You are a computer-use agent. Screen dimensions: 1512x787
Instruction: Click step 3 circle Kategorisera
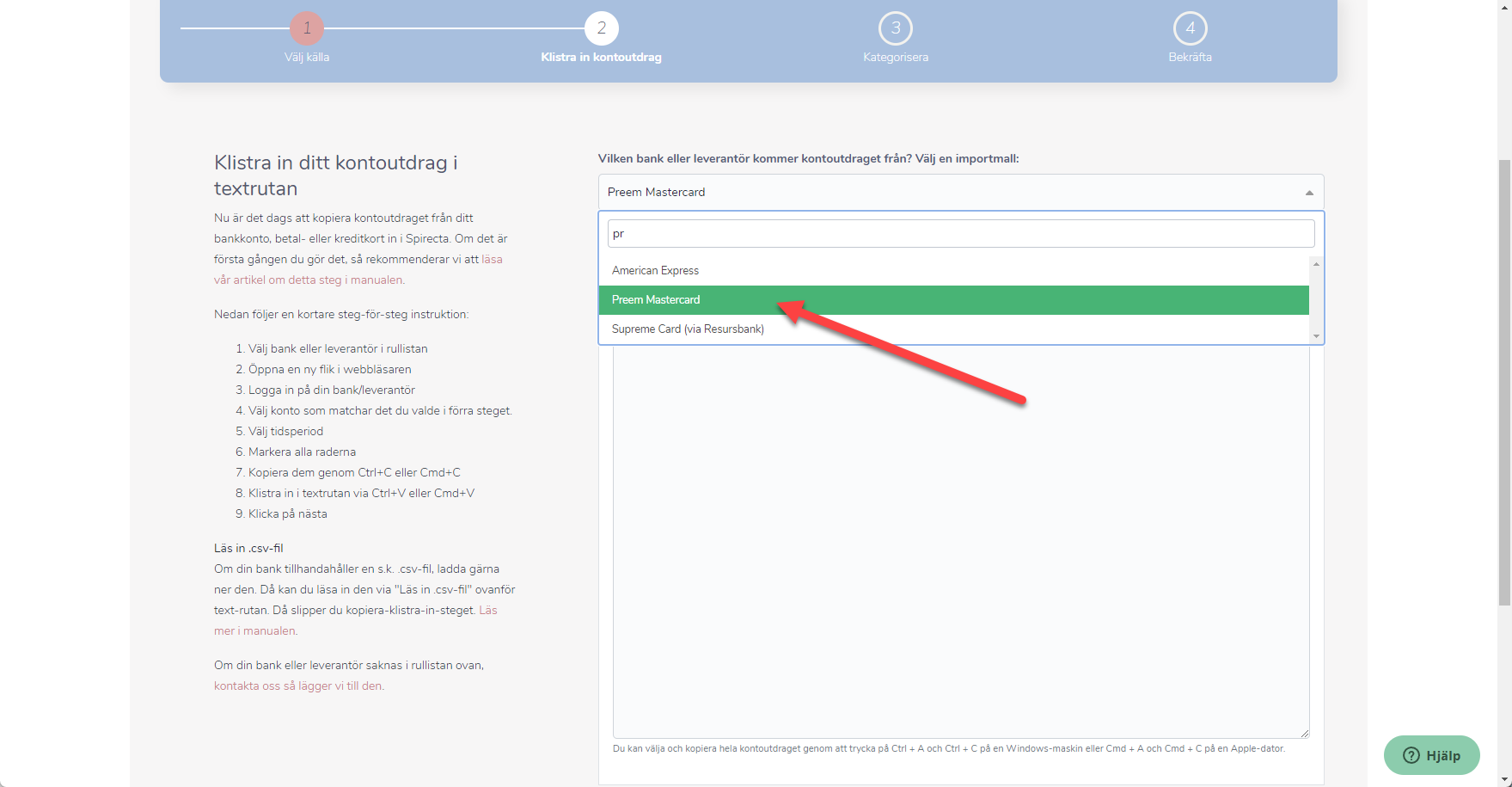click(x=896, y=28)
